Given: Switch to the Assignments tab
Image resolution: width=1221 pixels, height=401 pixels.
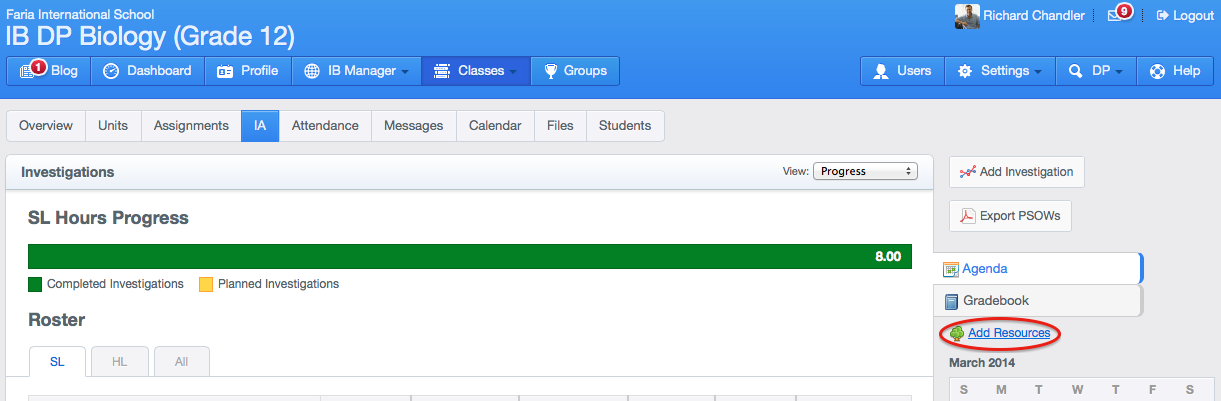Looking at the screenshot, I should pos(191,126).
